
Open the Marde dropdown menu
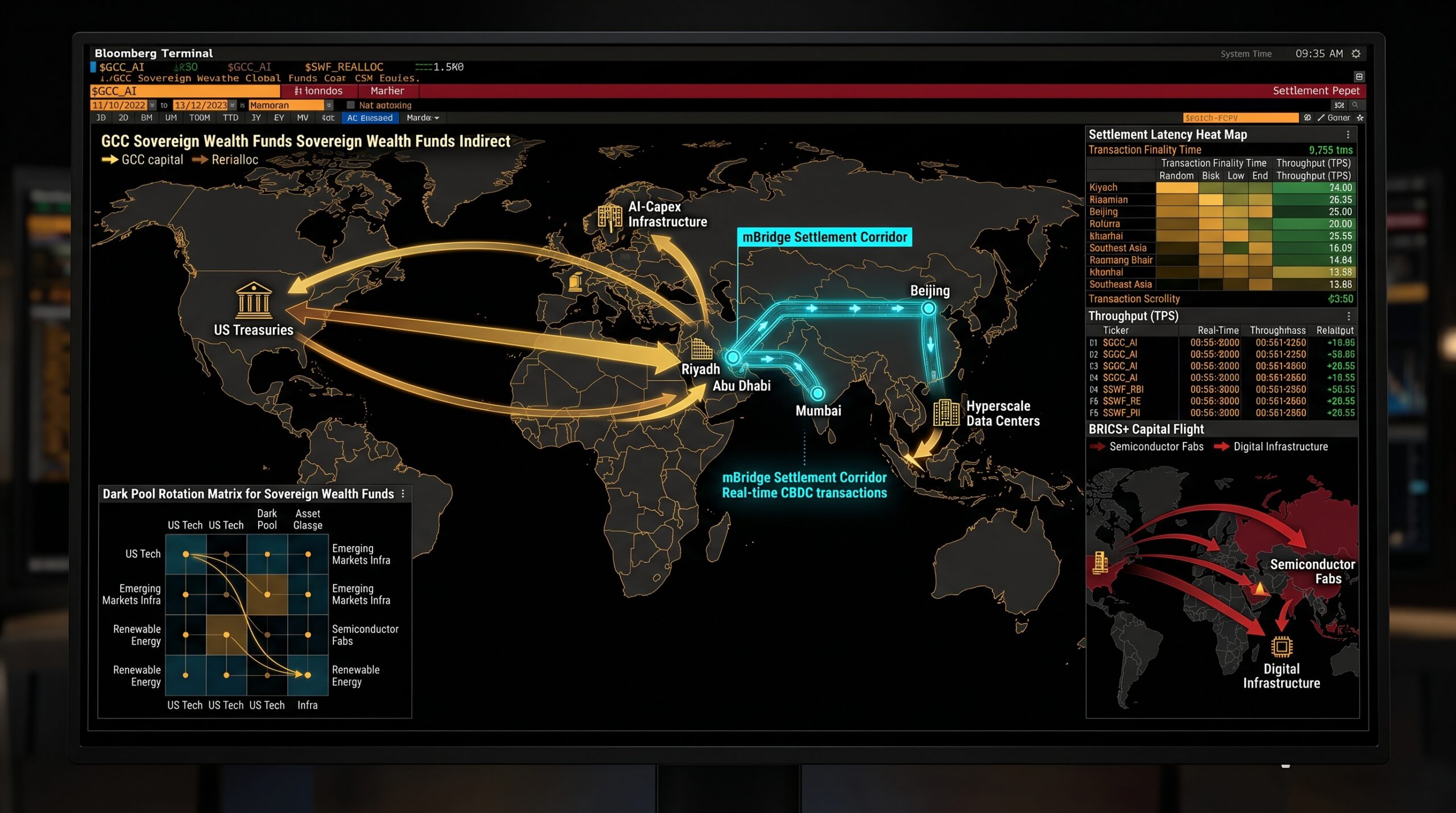tap(423, 118)
